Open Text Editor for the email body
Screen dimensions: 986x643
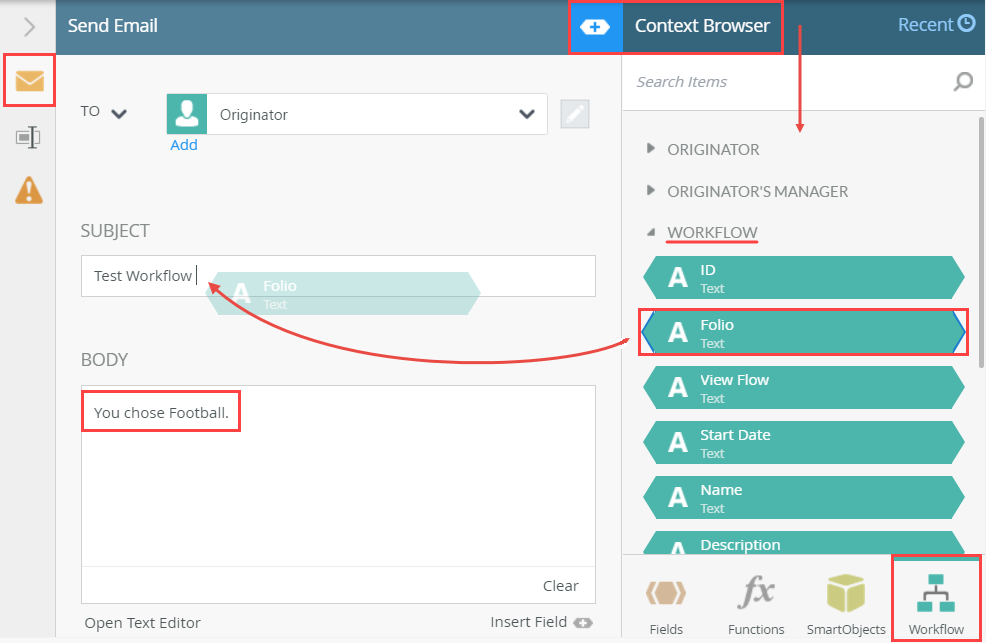click(142, 622)
